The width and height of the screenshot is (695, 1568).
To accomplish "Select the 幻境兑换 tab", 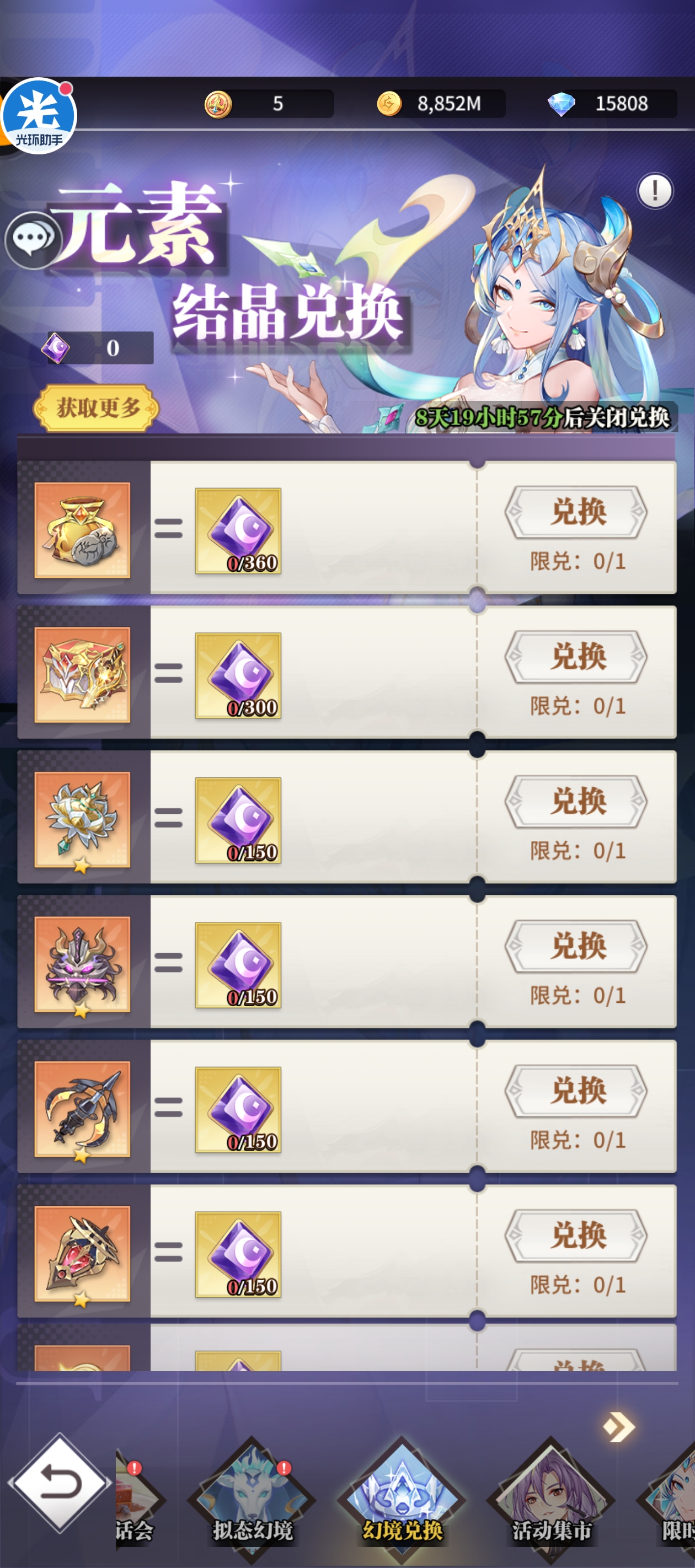I will [402, 1497].
